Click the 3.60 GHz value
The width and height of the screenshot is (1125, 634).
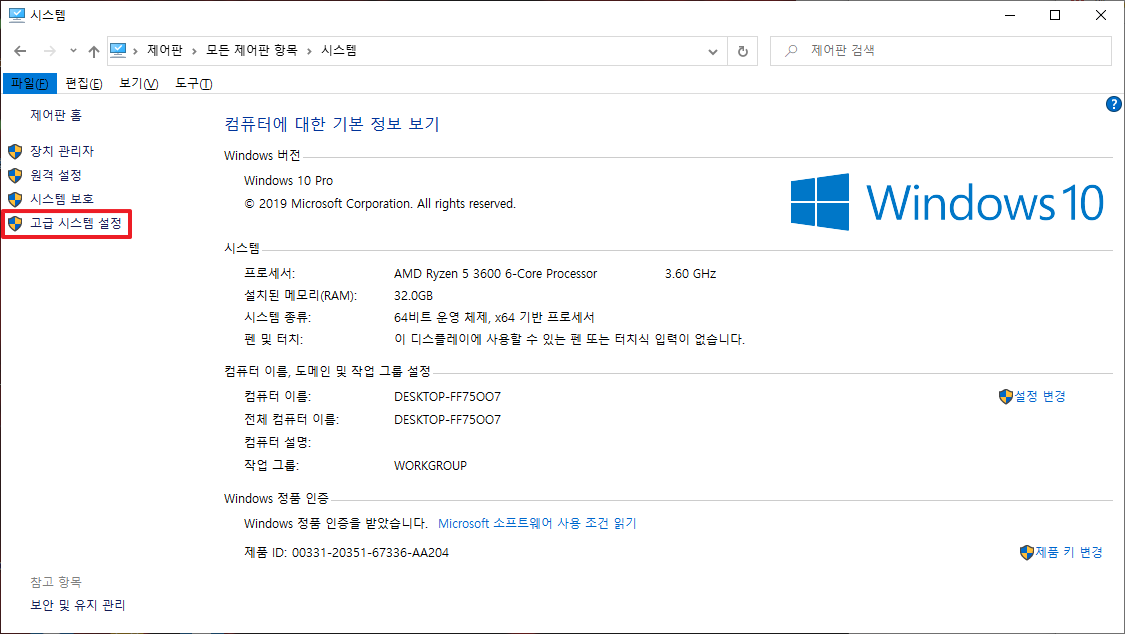tap(690, 274)
